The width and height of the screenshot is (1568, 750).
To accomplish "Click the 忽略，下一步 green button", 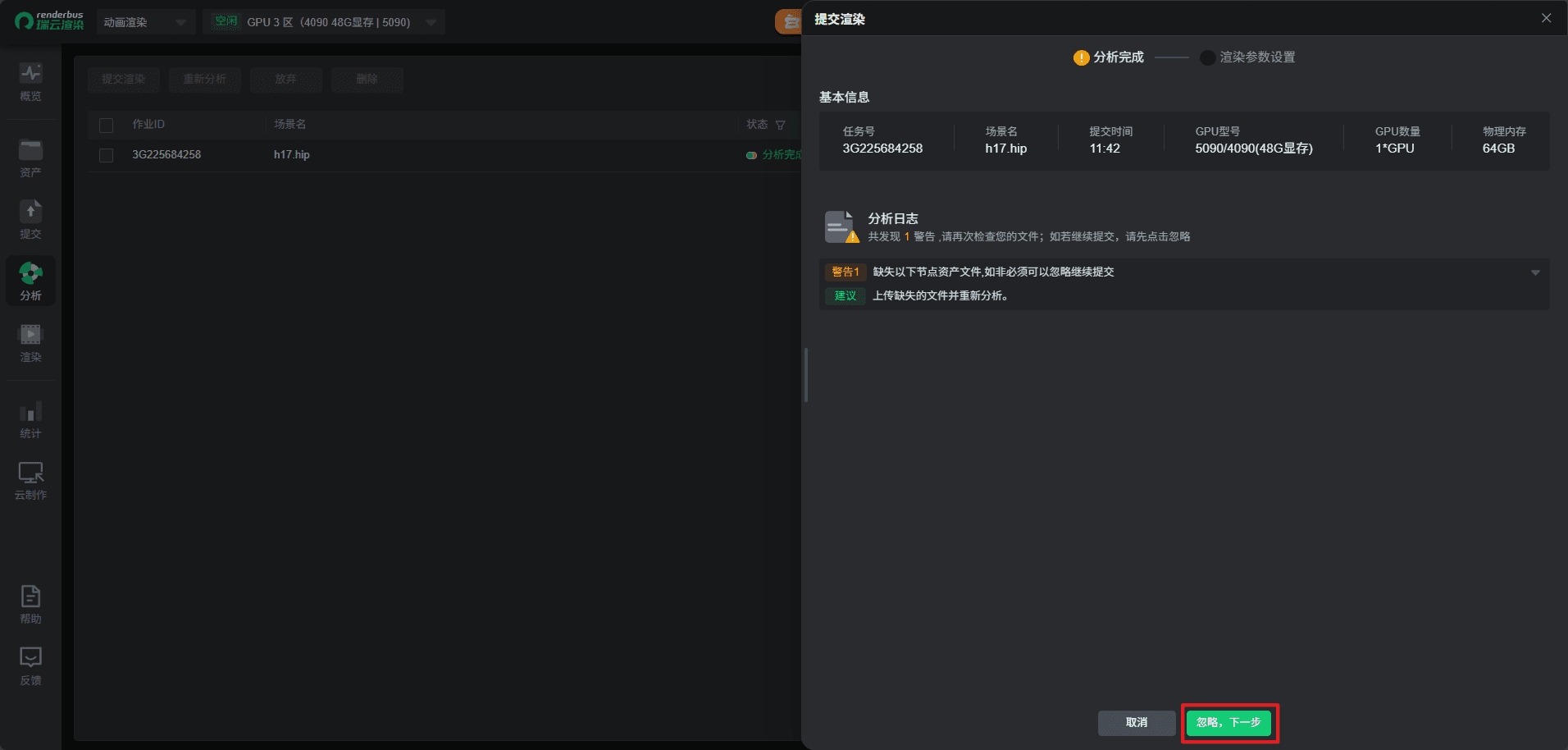I will 1228,723.
